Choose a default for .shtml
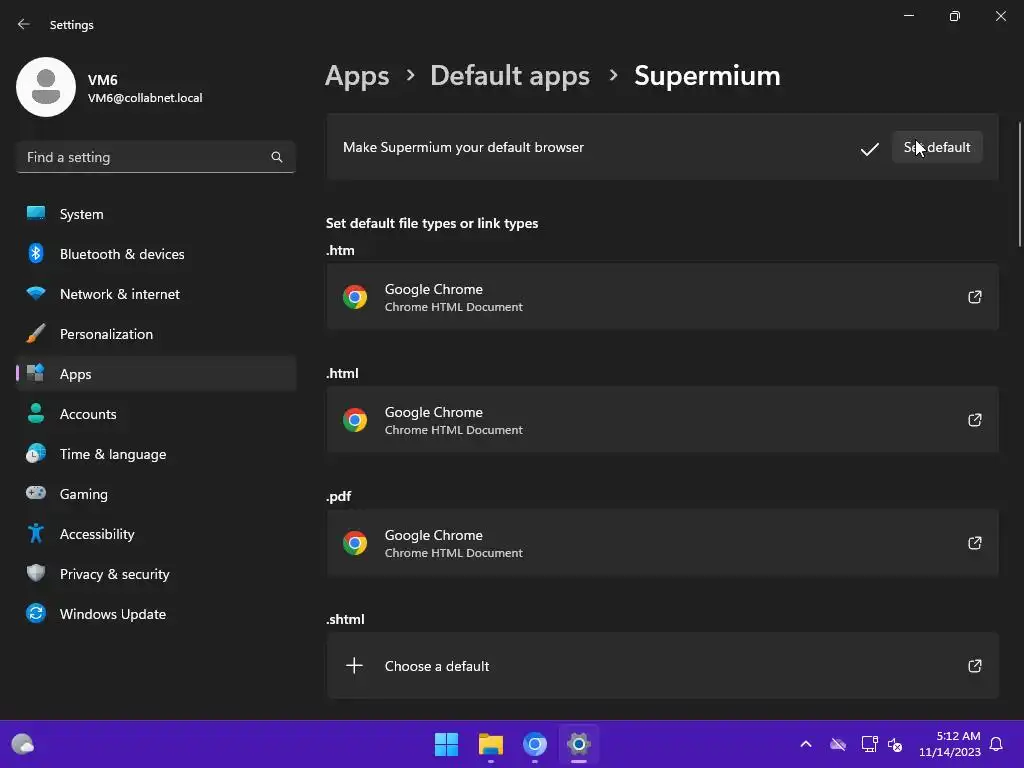1024x768 pixels. click(x=662, y=666)
